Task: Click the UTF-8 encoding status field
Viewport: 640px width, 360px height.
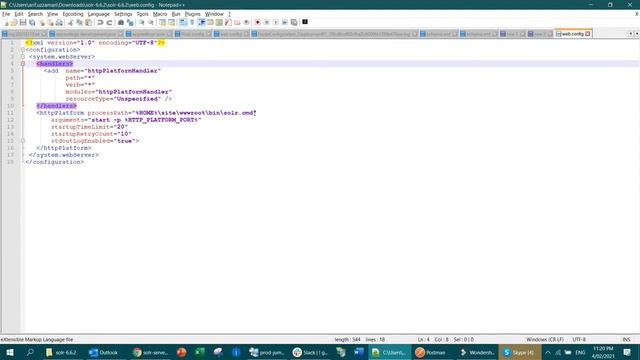Action: point(579,340)
